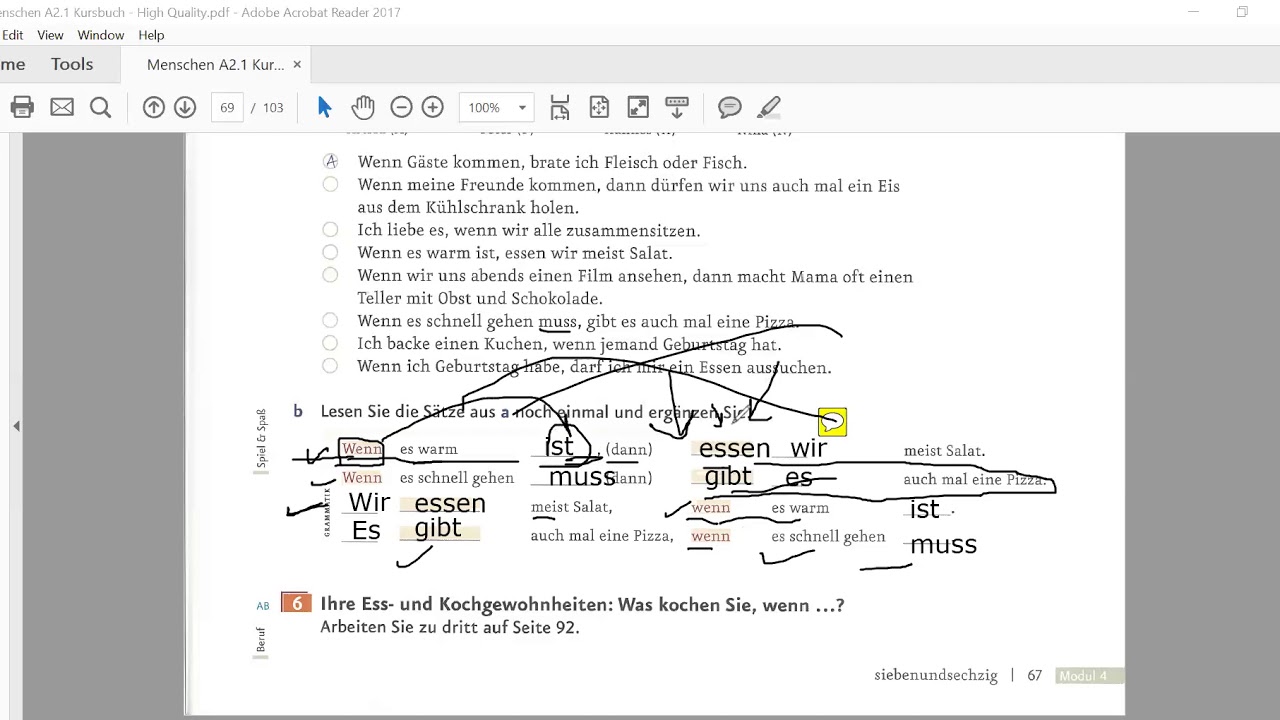1280x720 pixels.
Task: Open the Edit menu
Action: tap(12, 35)
